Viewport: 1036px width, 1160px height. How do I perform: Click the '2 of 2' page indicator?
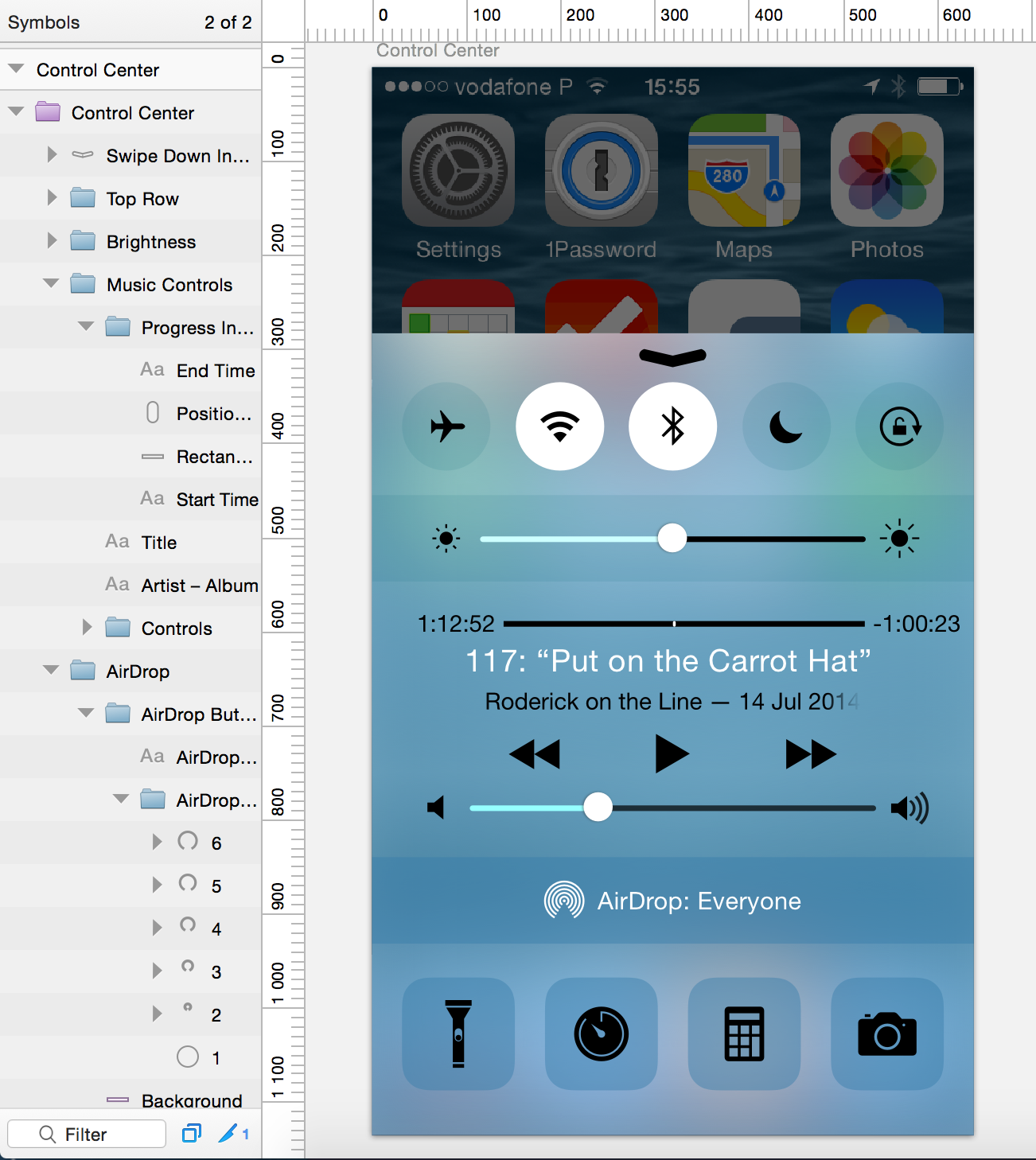228,22
